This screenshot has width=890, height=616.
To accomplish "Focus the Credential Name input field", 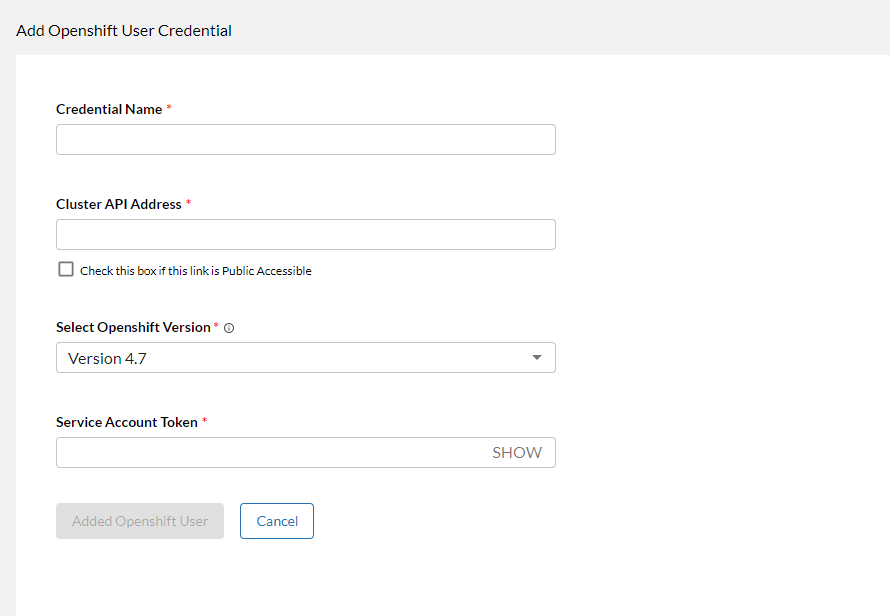I will point(305,140).
